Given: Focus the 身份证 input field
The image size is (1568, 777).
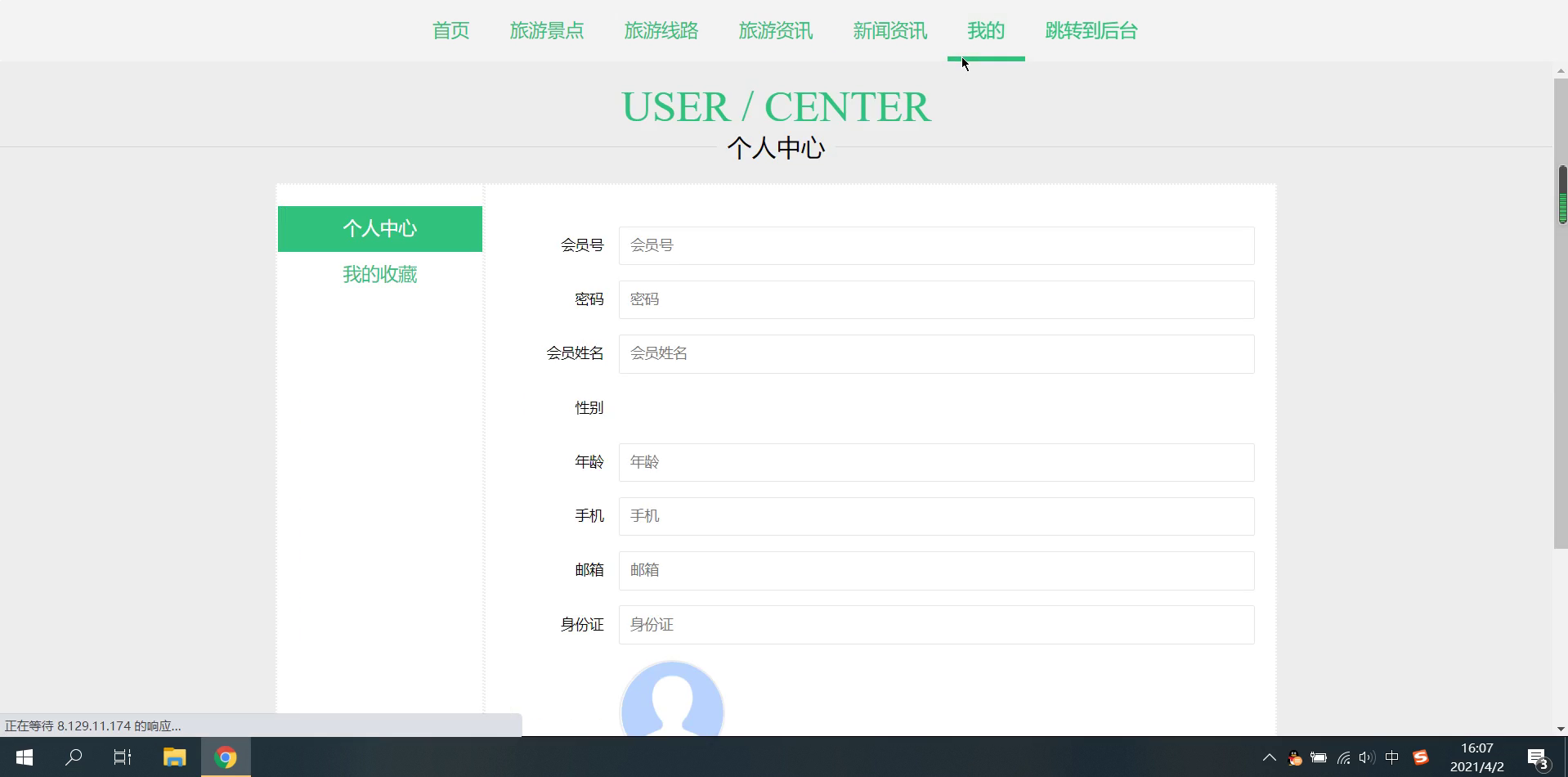Looking at the screenshot, I should [x=936, y=625].
